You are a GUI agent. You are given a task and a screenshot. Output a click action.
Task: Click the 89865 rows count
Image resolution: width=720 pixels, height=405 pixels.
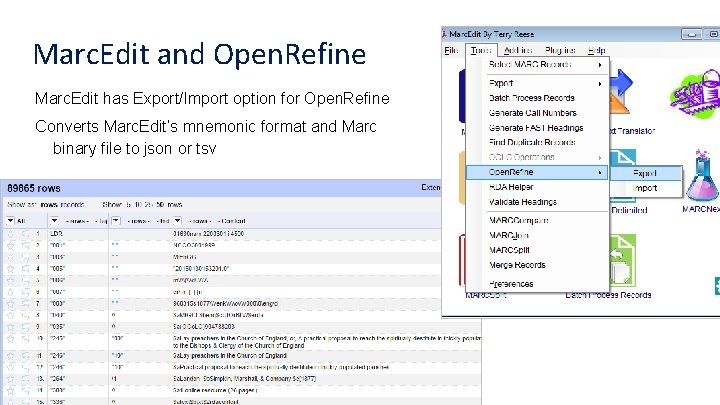coord(34,188)
